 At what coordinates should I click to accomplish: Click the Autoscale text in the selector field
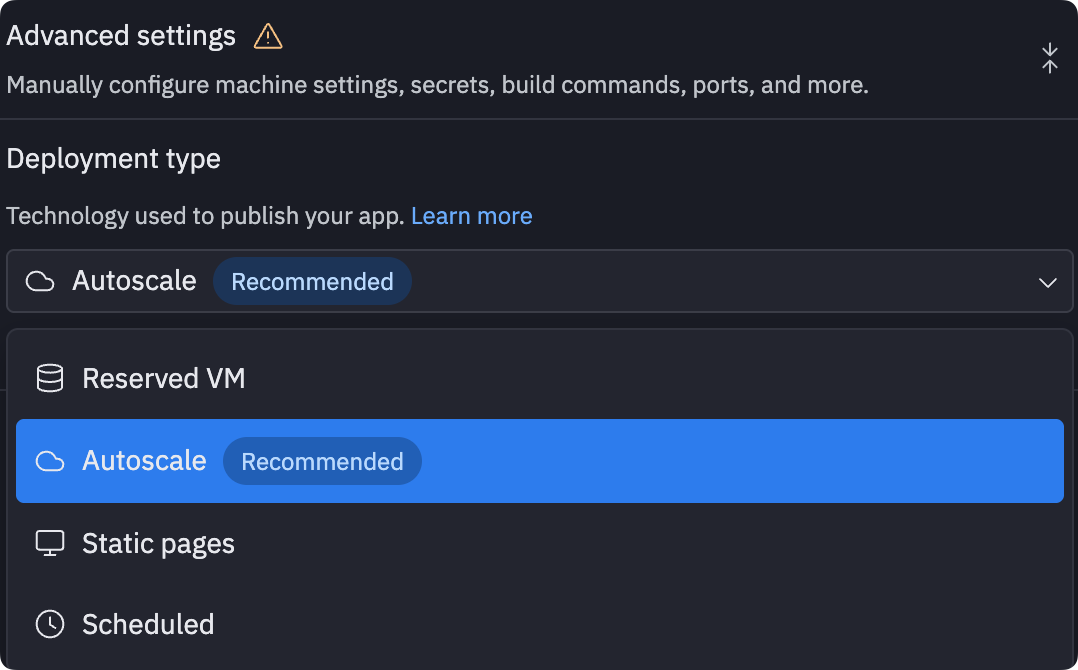click(x=133, y=281)
